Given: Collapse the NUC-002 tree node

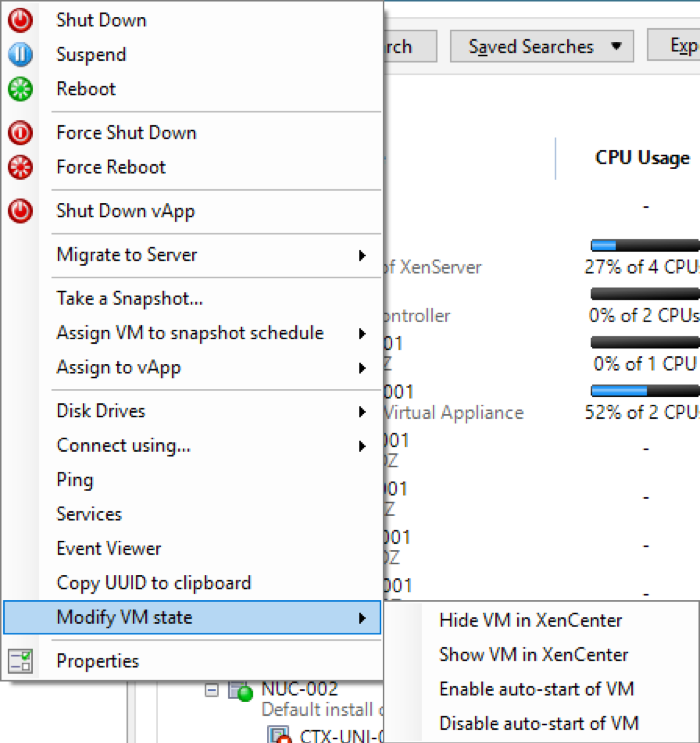Looking at the screenshot, I should 212,689.
